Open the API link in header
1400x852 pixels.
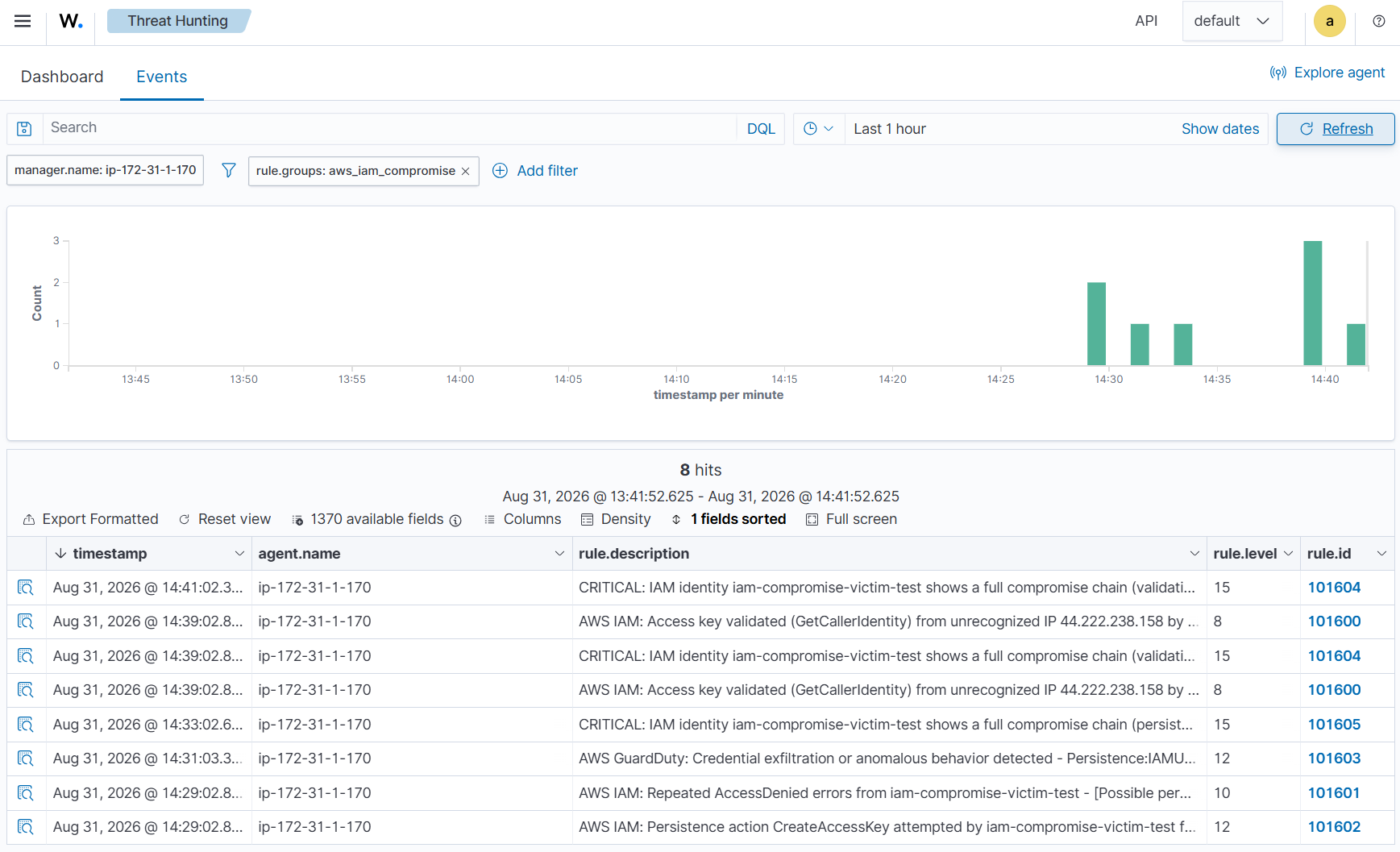(x=1146, y=21)
